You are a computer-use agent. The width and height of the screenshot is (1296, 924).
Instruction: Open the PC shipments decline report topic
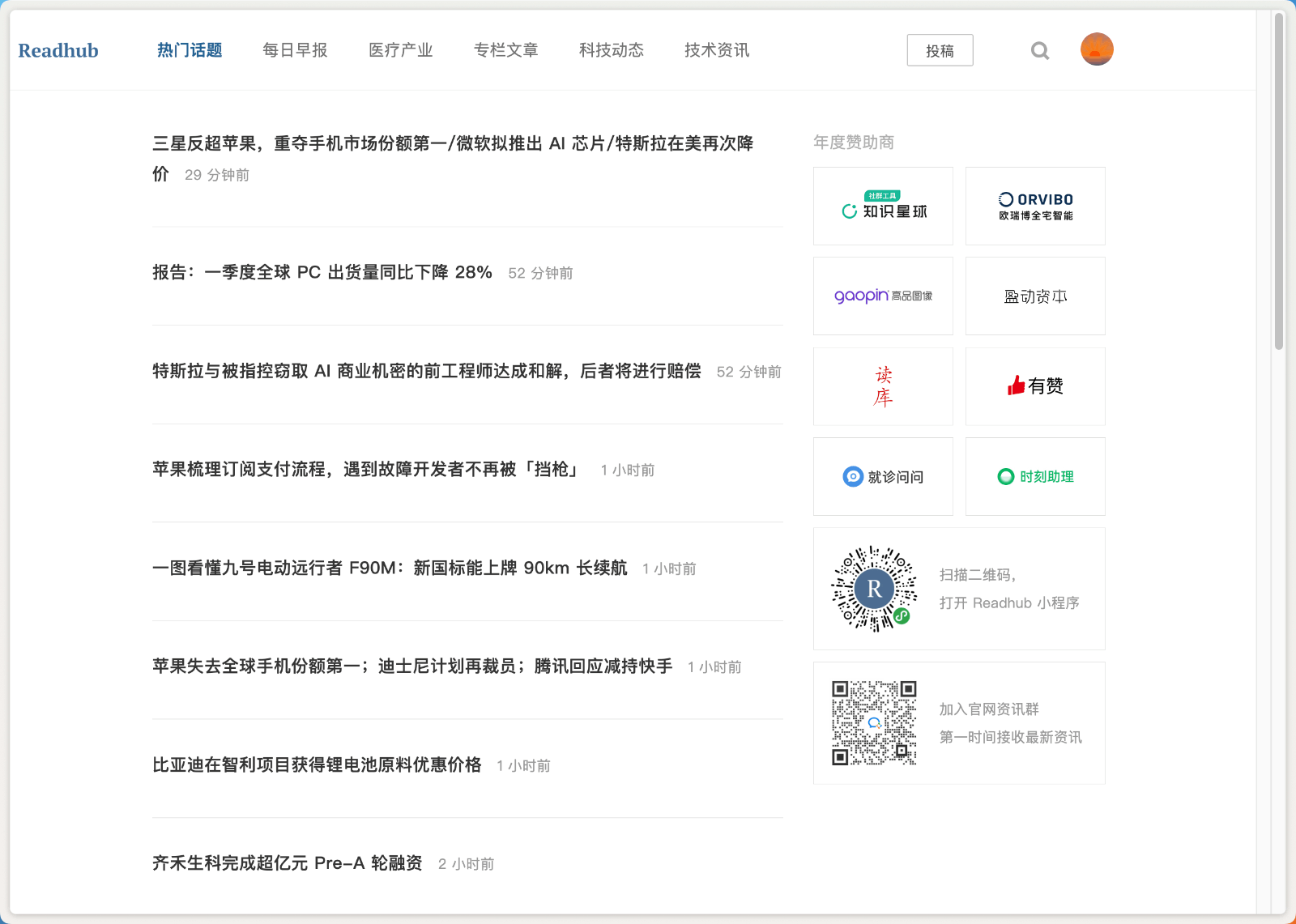pyautogui.click(x=321, y=273)
